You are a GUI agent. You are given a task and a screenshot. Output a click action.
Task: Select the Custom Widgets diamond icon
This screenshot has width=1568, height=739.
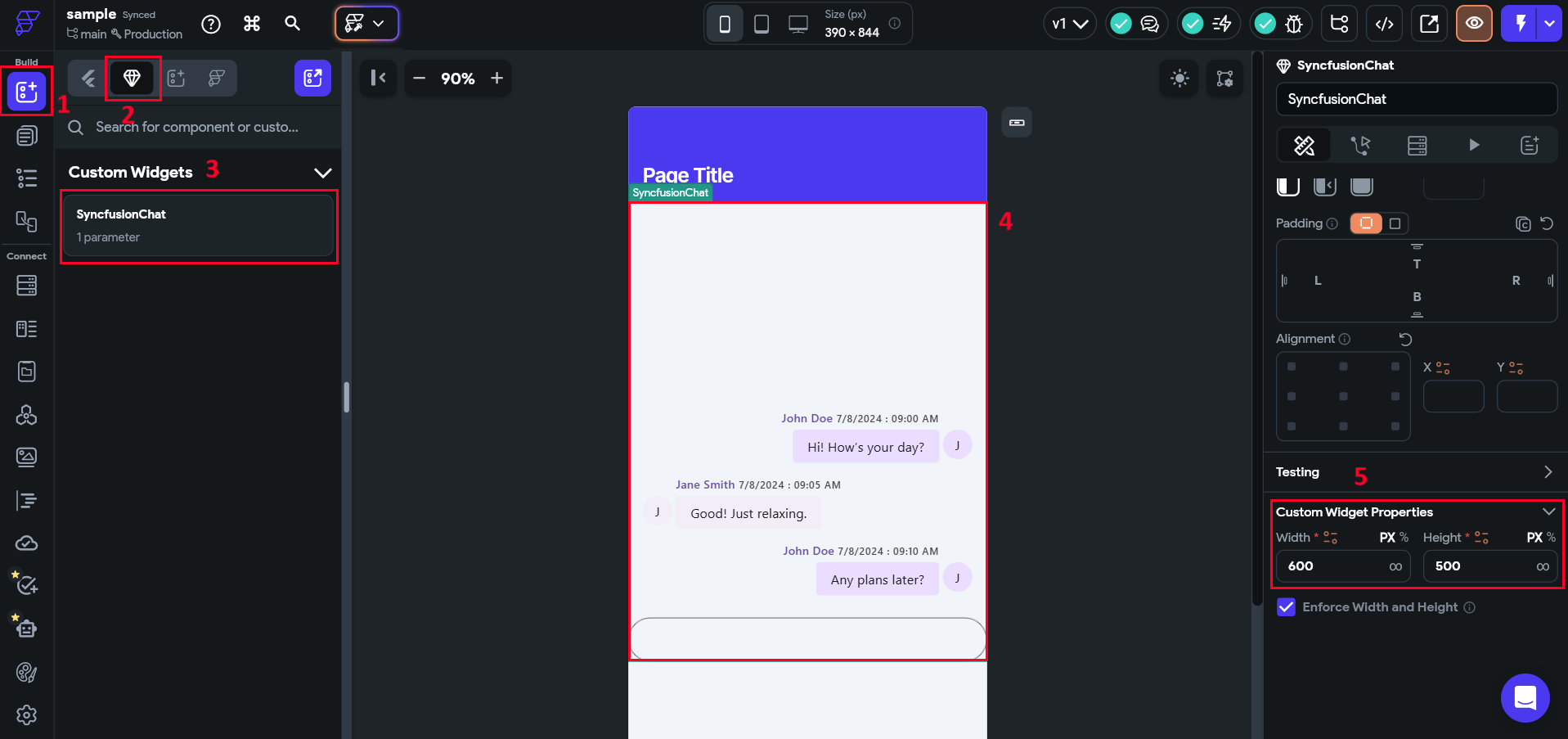point(133,78)
